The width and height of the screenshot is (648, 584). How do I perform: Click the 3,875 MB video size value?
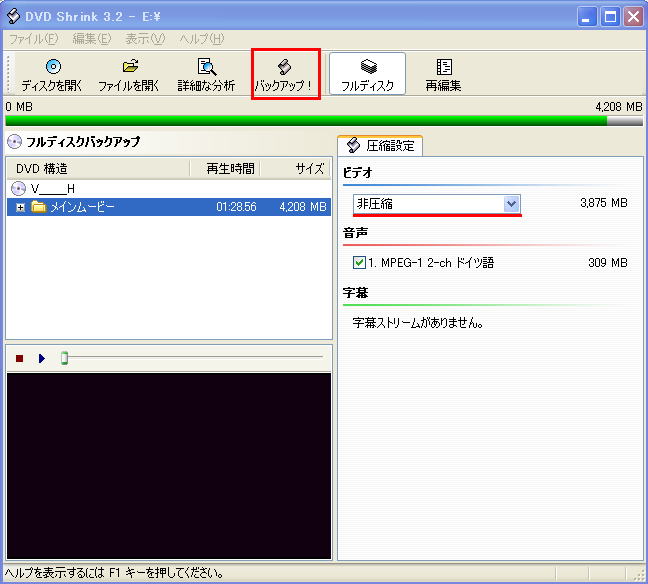click(604, 203)
